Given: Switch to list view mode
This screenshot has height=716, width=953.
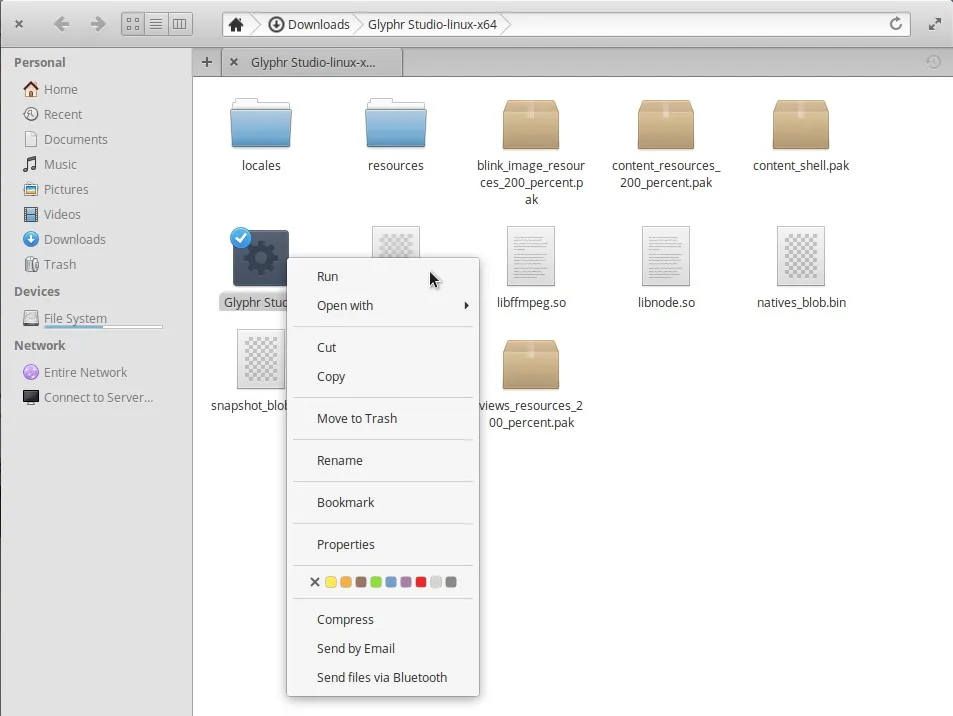Looking at the screenshot, I should [156, 24].
